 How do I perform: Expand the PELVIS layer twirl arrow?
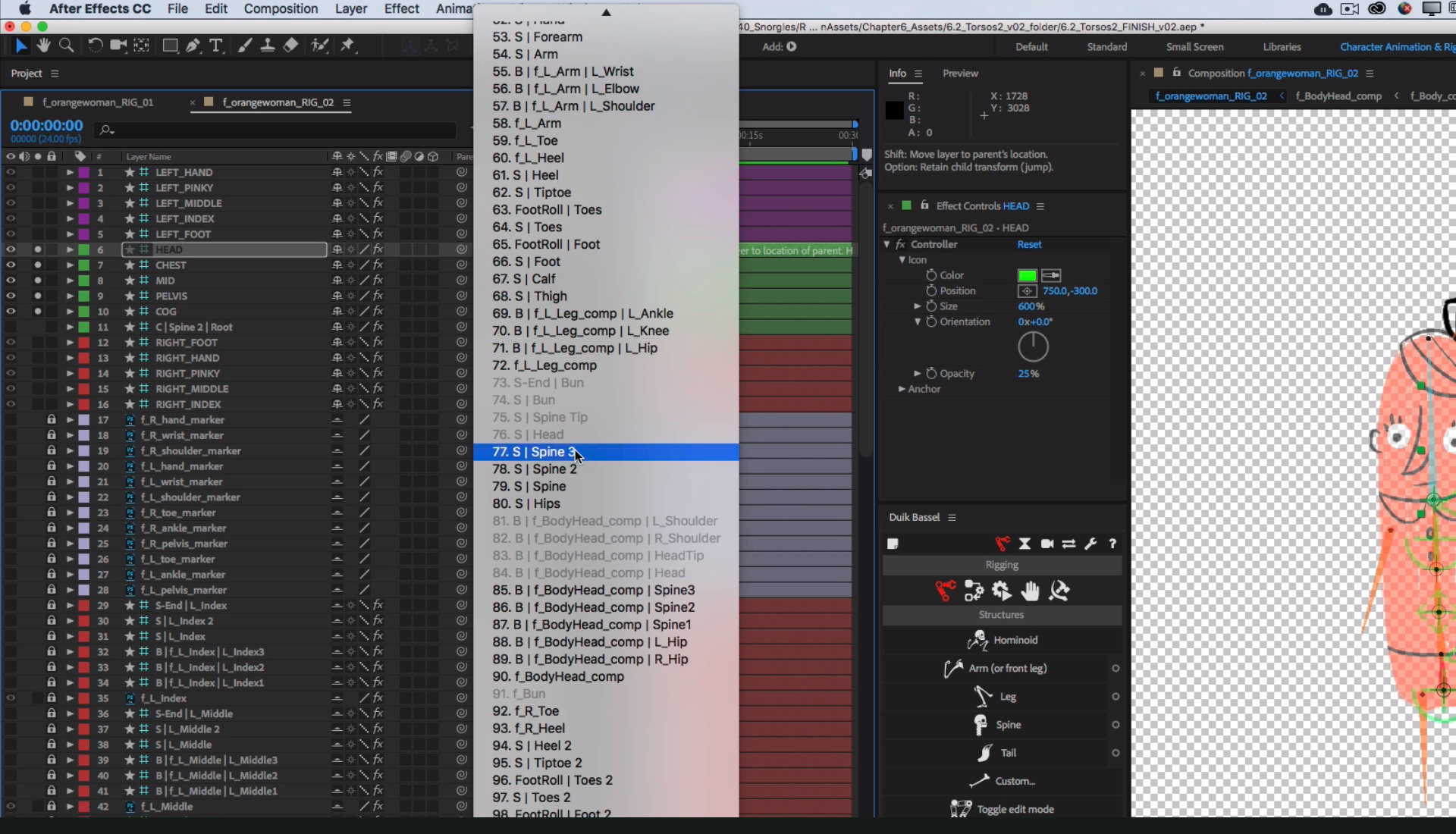70,296
